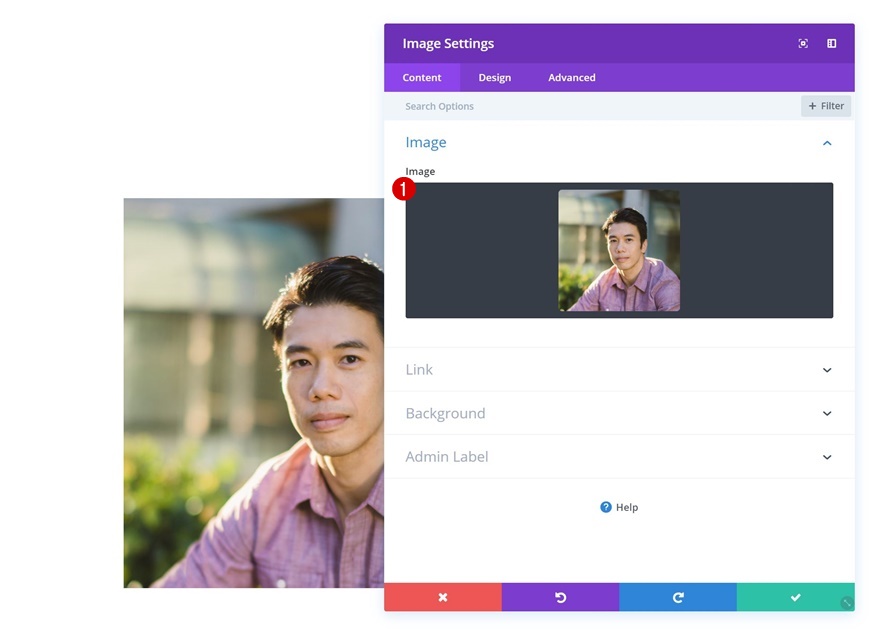Image resolution: width=880 pixels, height=637 pixels.
Task: Click the resize handle at the modal corner
Action: pos(847,603)
